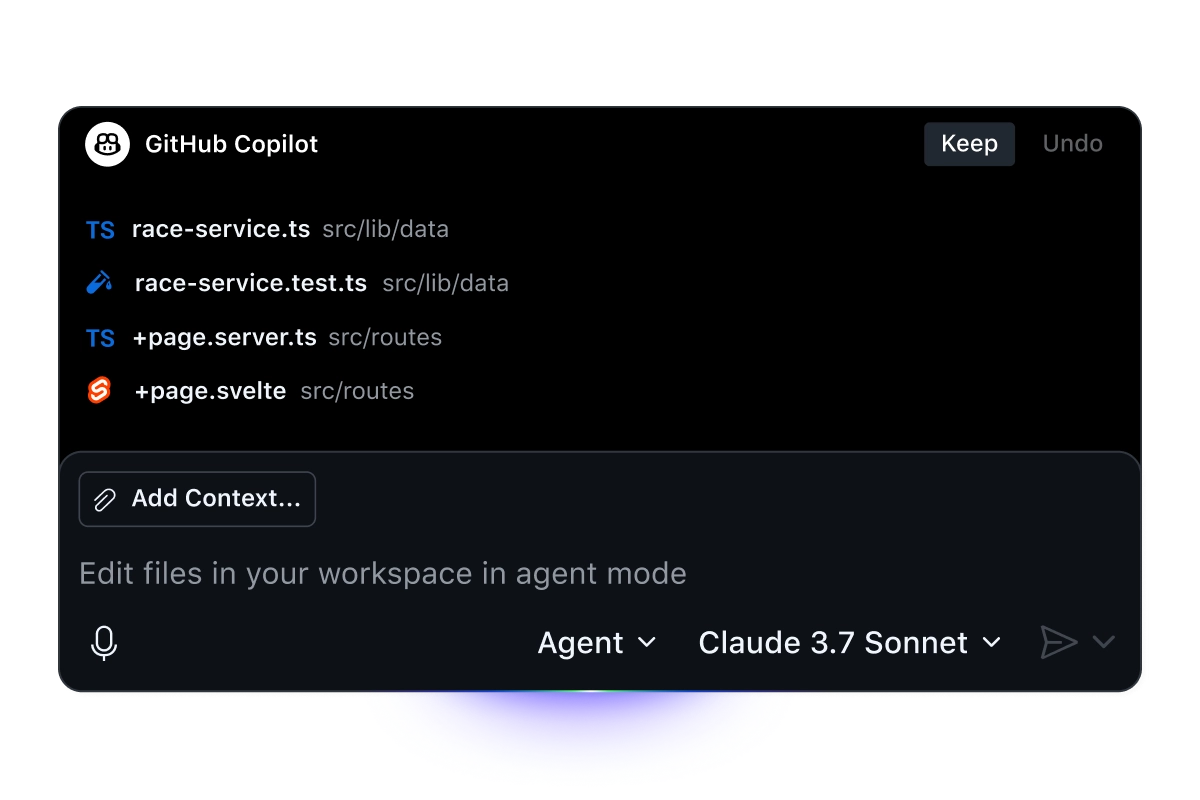Expand the send options chevron

pyautogui.click(x=1103, y=642)
